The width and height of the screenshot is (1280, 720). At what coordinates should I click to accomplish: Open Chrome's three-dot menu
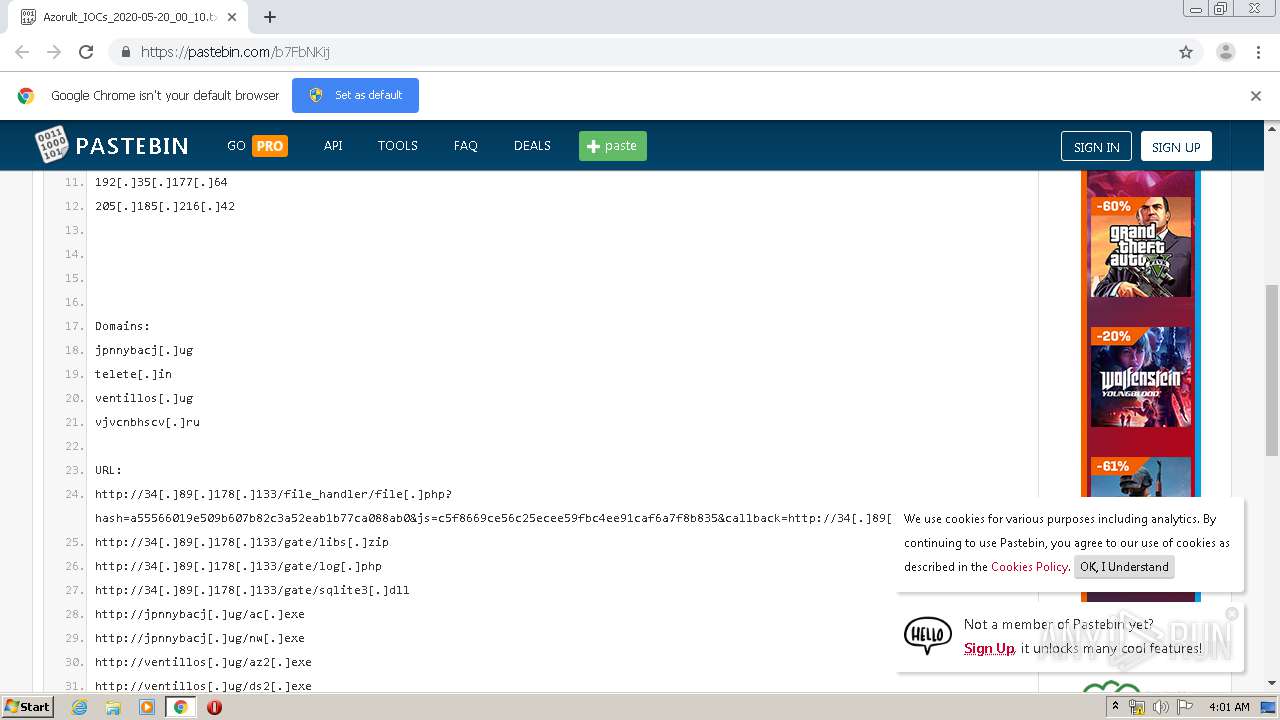1258,51
